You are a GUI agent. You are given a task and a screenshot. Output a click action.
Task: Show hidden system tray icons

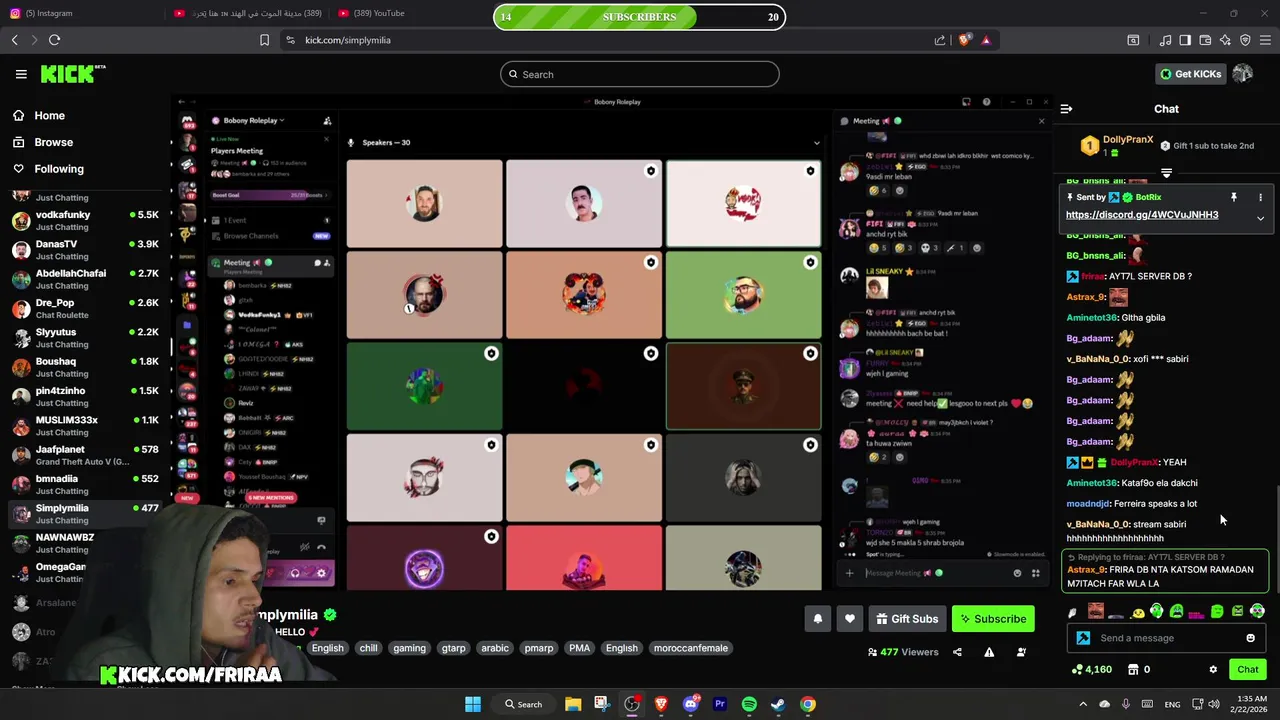tap(1082, 704)
